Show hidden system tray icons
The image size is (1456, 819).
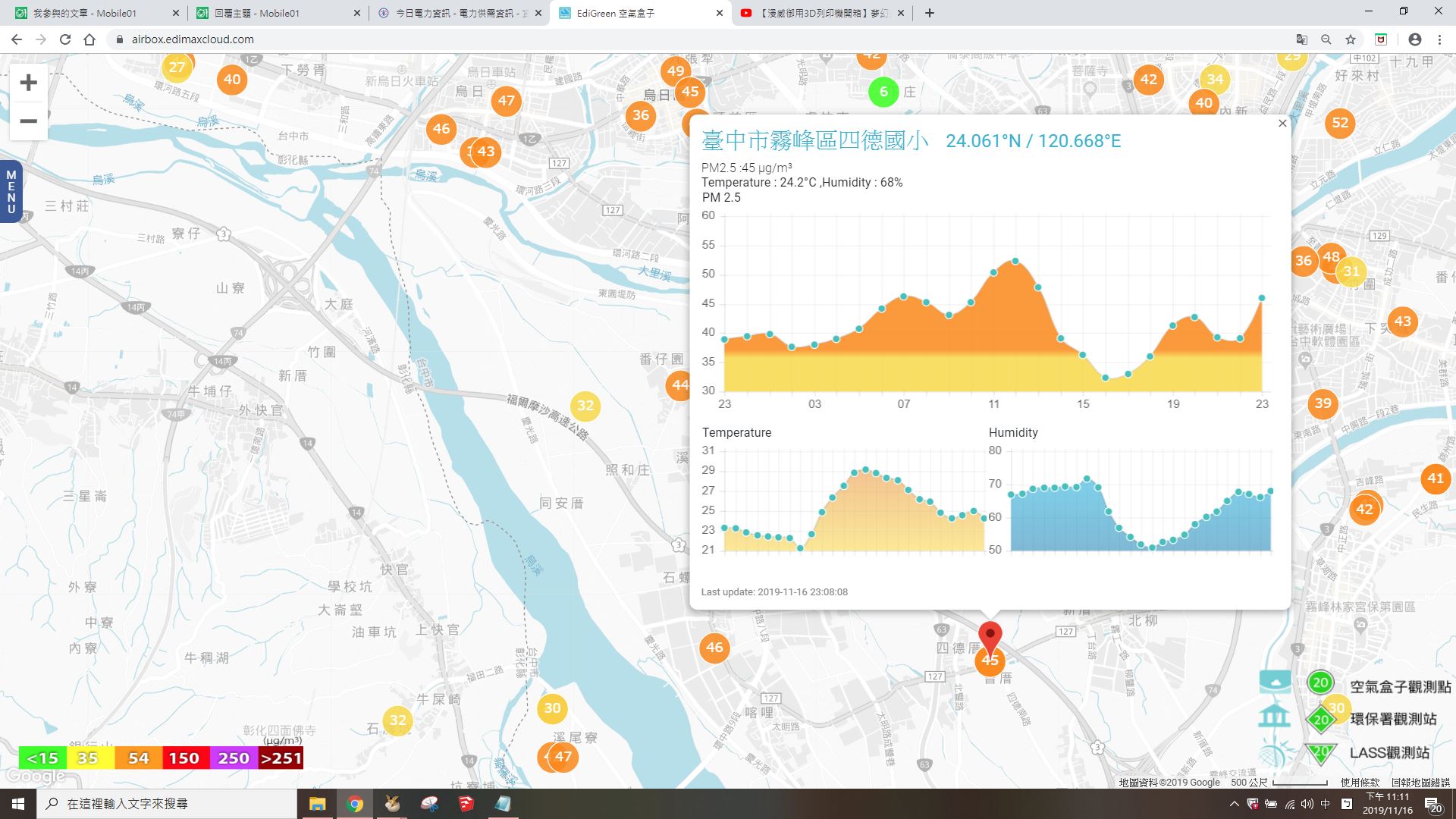point(1234,803)
